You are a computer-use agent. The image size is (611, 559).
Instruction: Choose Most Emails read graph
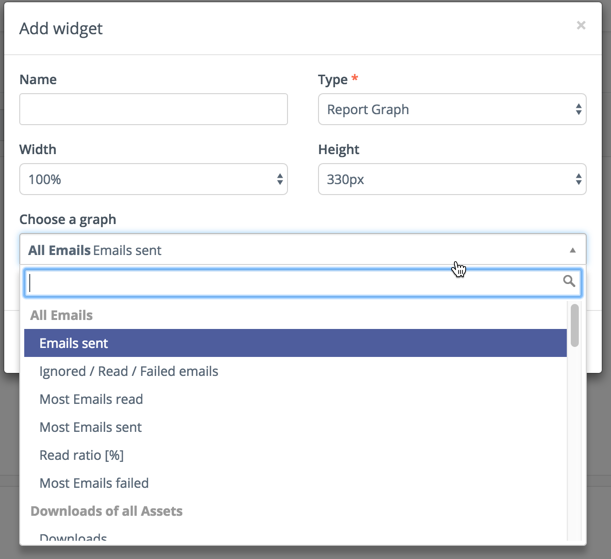[x=91, y=399]
